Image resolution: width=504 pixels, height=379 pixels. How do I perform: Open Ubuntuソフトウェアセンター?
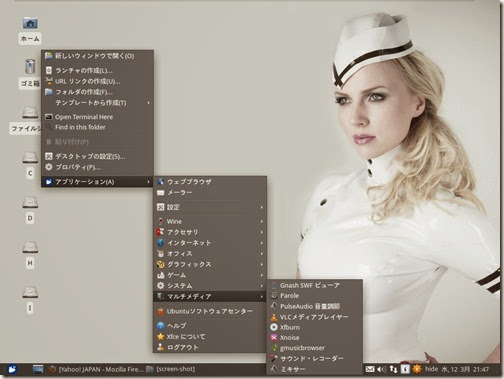(210, 311)
